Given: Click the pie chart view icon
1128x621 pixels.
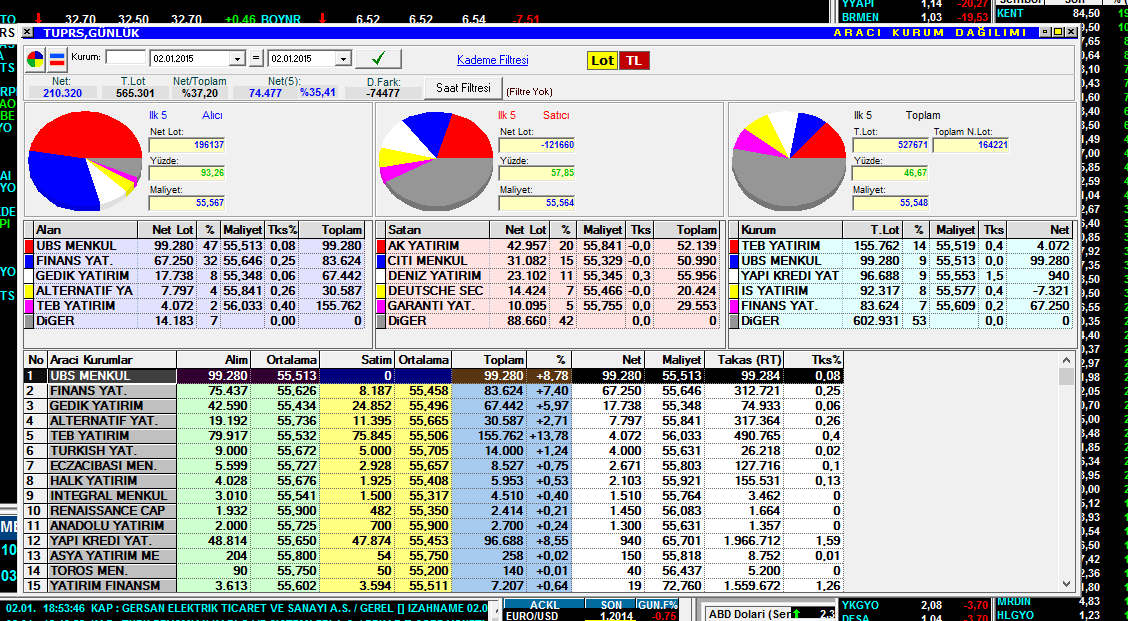Looking at the screenshot, I should pyautogui.click(x=36, y=59).
